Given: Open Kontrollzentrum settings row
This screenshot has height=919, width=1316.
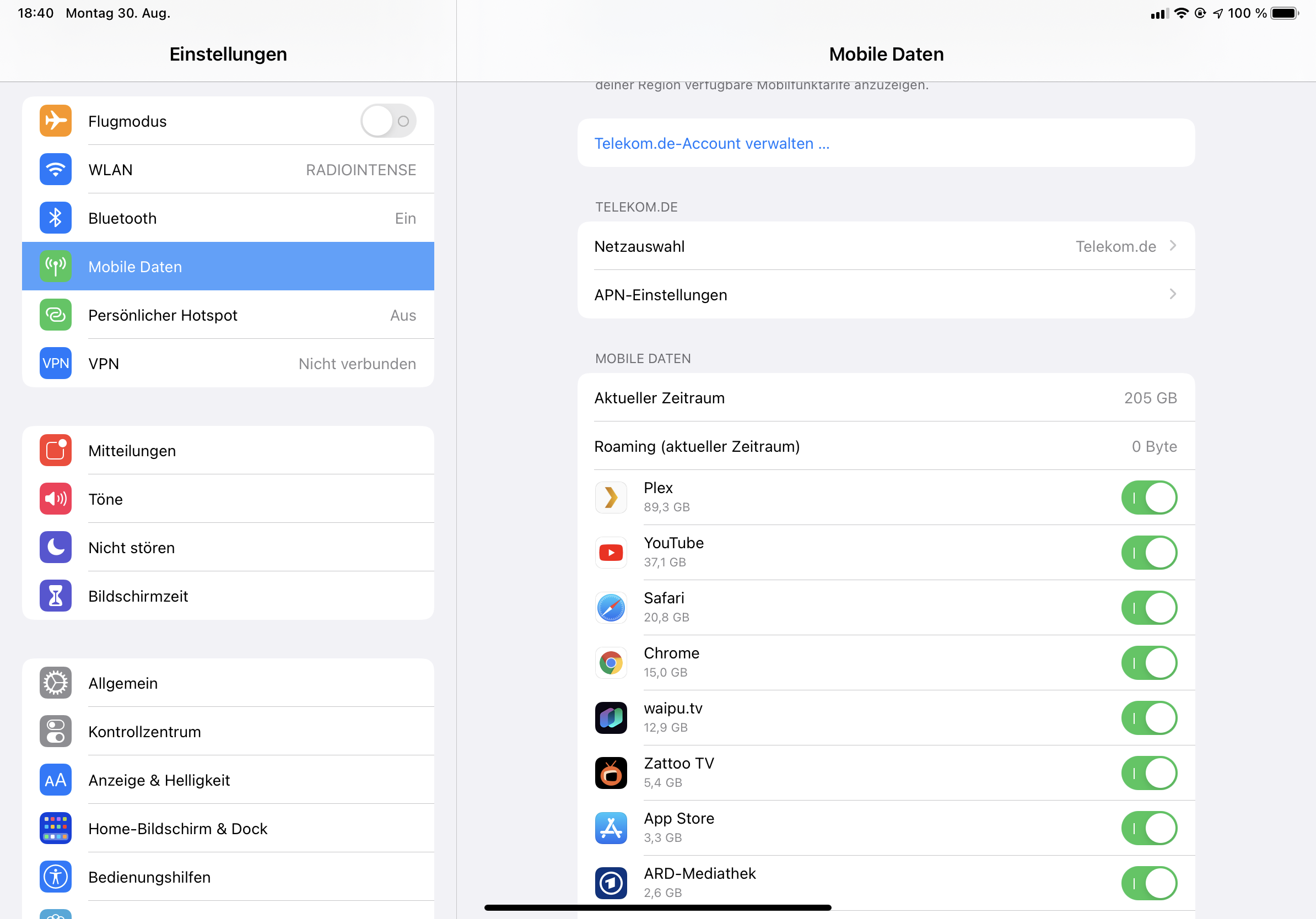Looking at the screenshot, I should pos(228,732).
